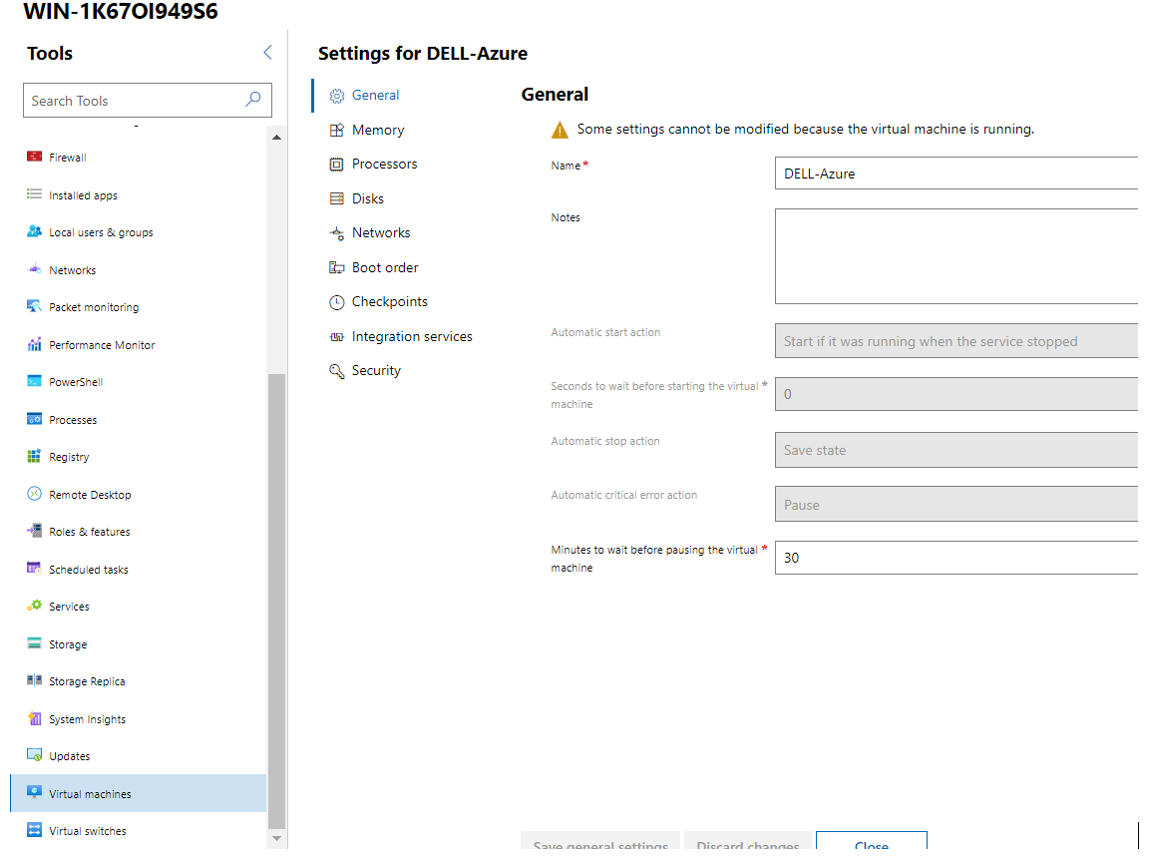Viewport: 1159px width, 866px height.
Task: Open the Scheduled tasks tool link
Action: (x=89, y=570)
